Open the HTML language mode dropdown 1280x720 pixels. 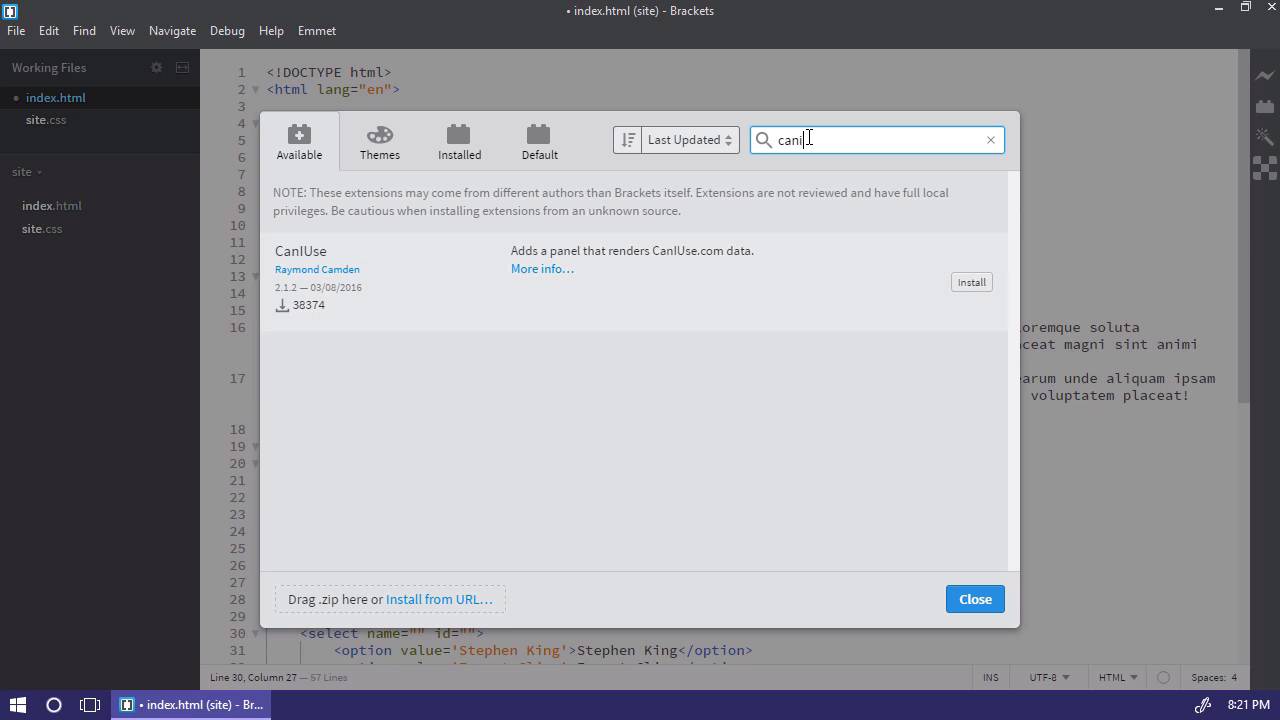point(1119,677)
